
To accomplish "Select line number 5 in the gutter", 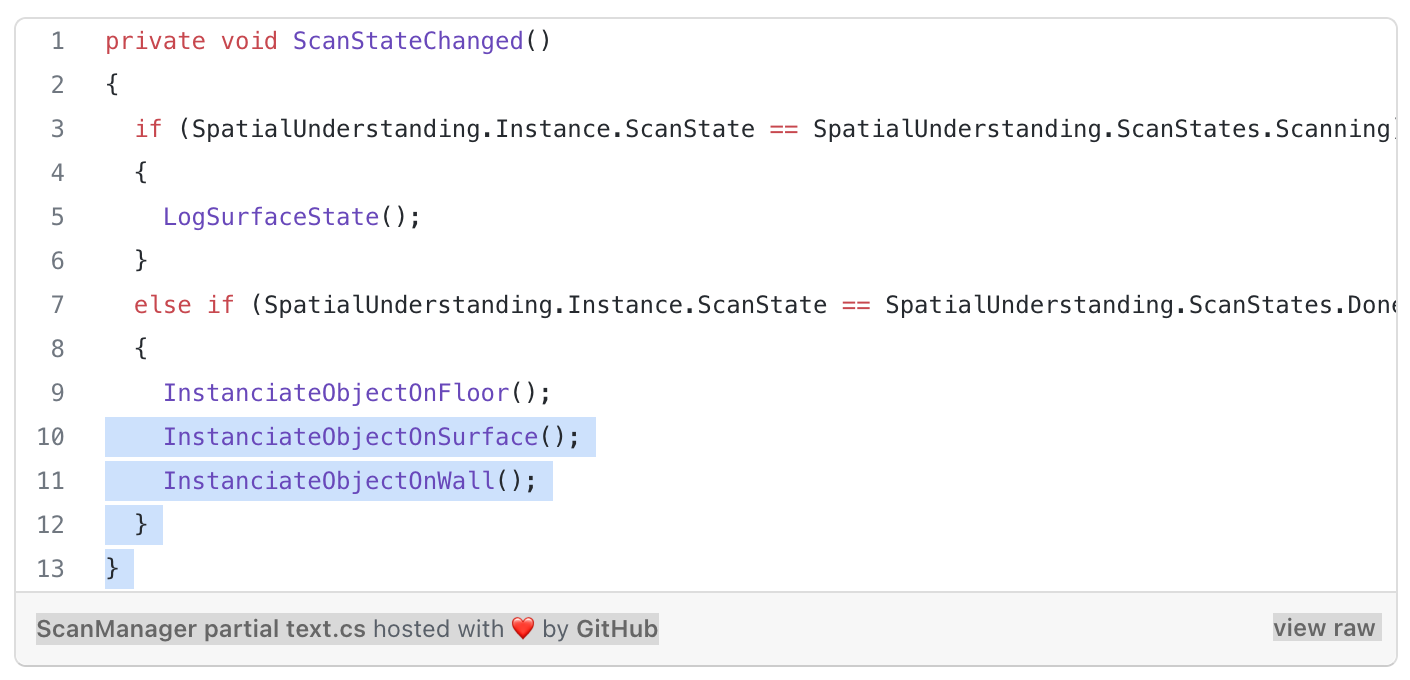I will (57, 217).
